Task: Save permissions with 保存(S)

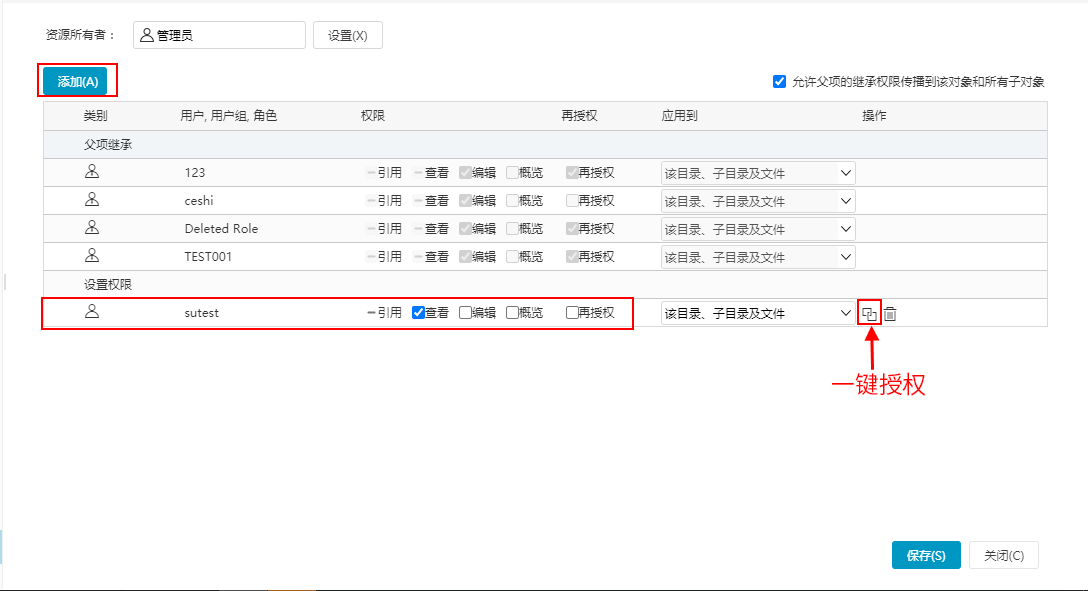Action: click(x=926, y=555)
